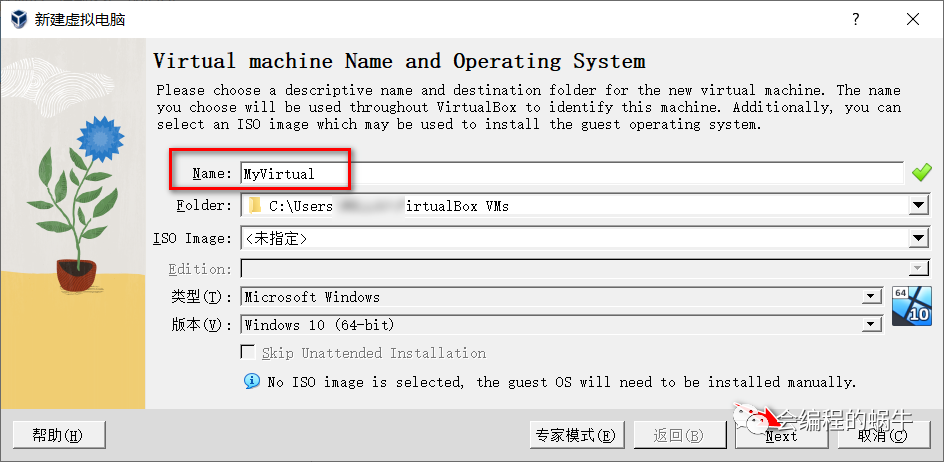Click the Windows 10 (64-bit) version value
Screen dimensions: 944x462
click(319, 325)
